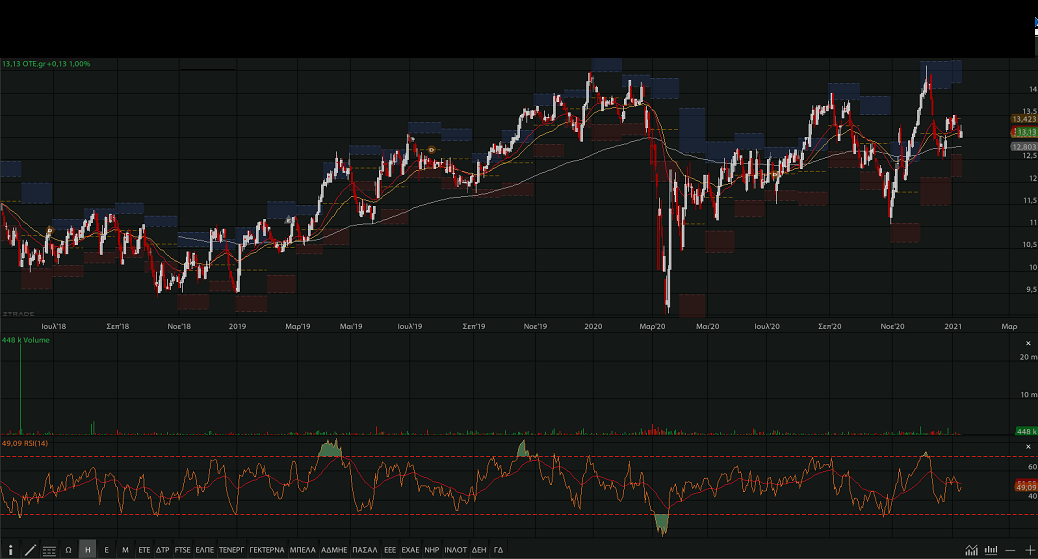Select the line drawing tool
This screenshot has width=1038, height=559.
coord(30,550)
